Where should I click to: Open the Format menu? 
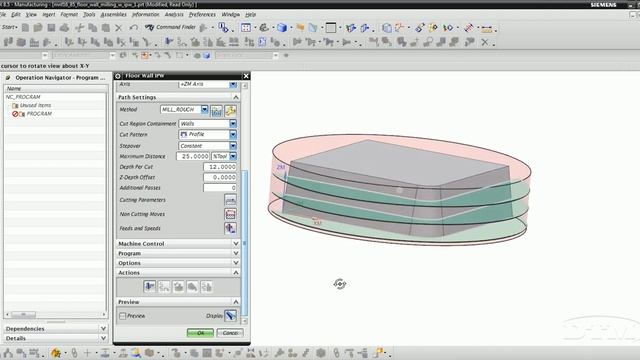(69, 14)
